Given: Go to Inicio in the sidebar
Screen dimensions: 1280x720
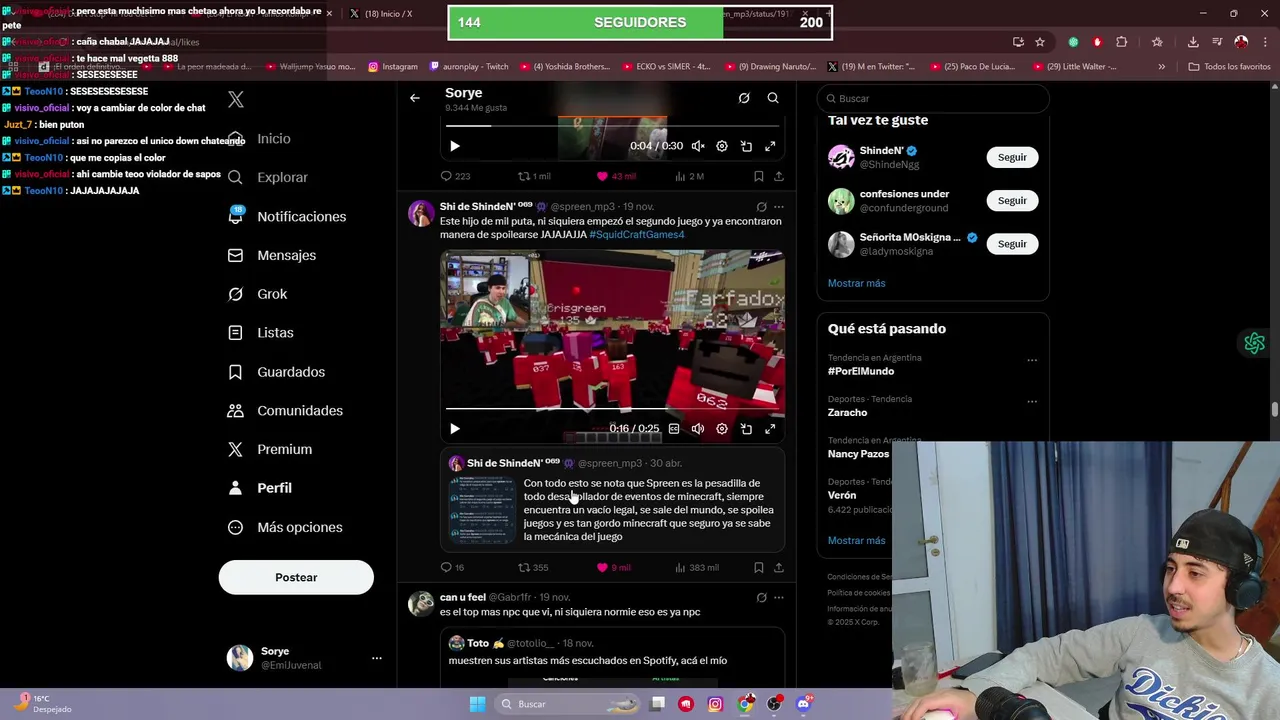Looking at the screenshot, I should pyautogui.click(x=259, y=139).
